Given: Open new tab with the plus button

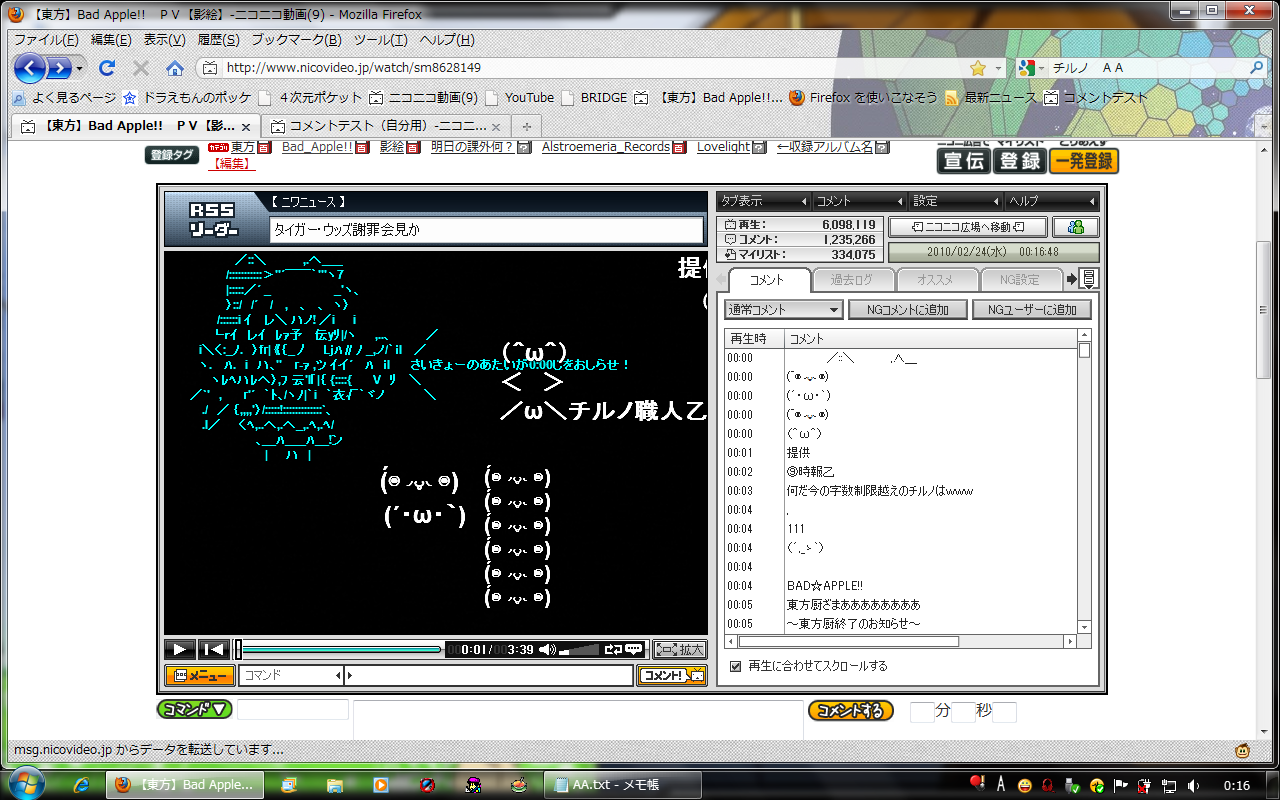Looking at the screenshot, I should click(x=526, y=127).
